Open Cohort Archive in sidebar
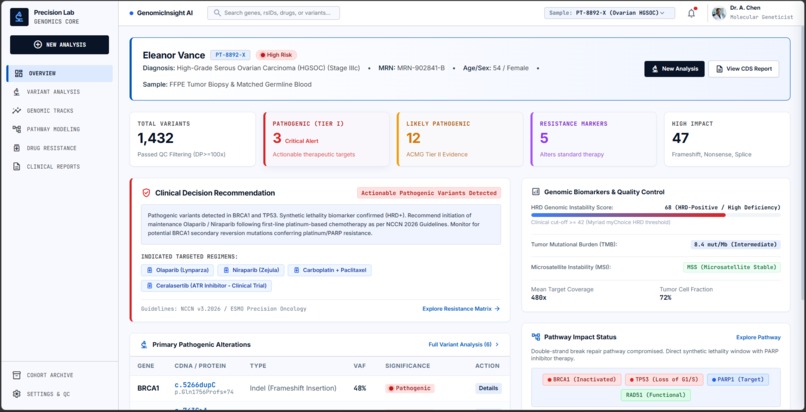Screen dimensions: 806x412 [x=60, y=375]
